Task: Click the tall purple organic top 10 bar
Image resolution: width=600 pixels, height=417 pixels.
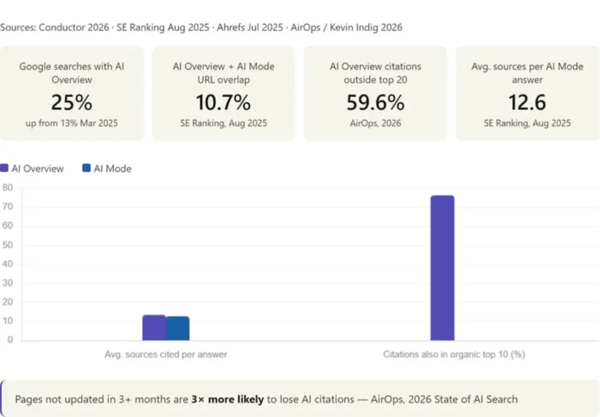Action: click(442, 268)
